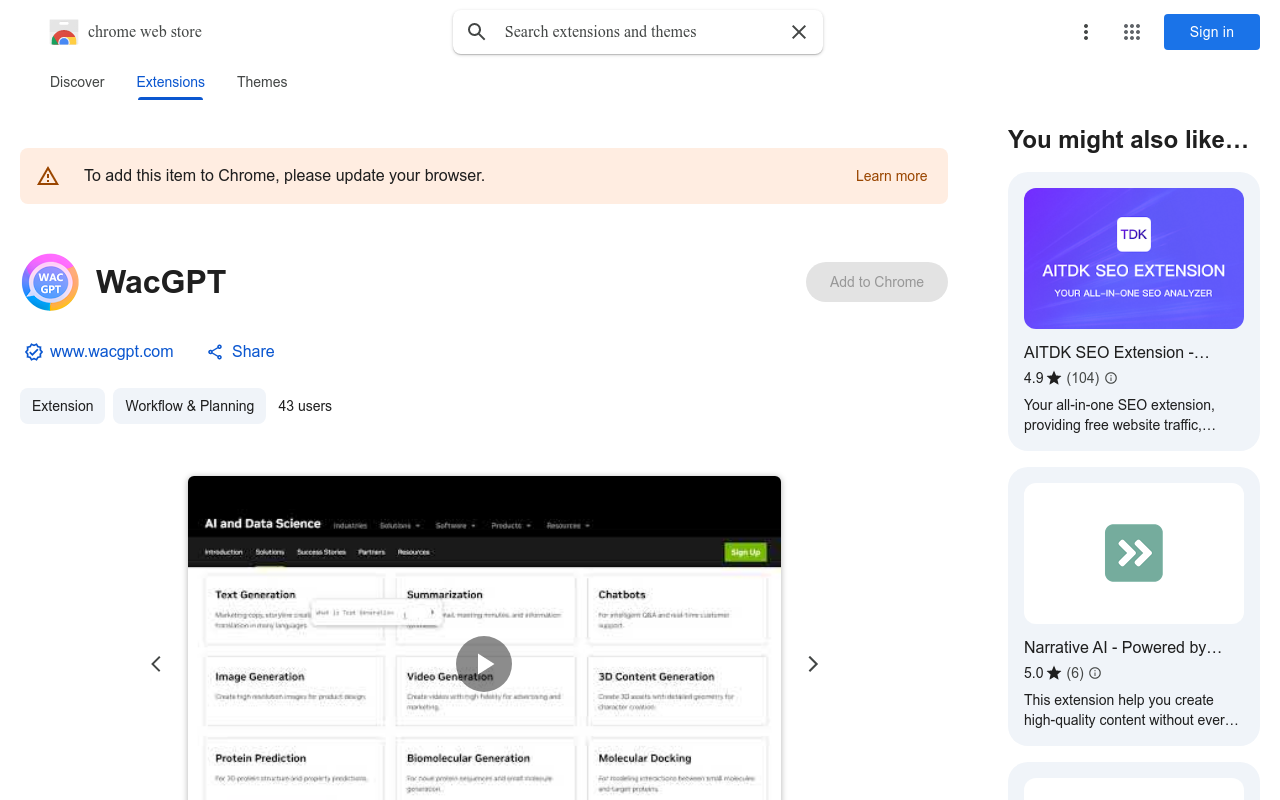
Task: Click the AITDK SEO Extension title
Action: [x=1117, y=352]
